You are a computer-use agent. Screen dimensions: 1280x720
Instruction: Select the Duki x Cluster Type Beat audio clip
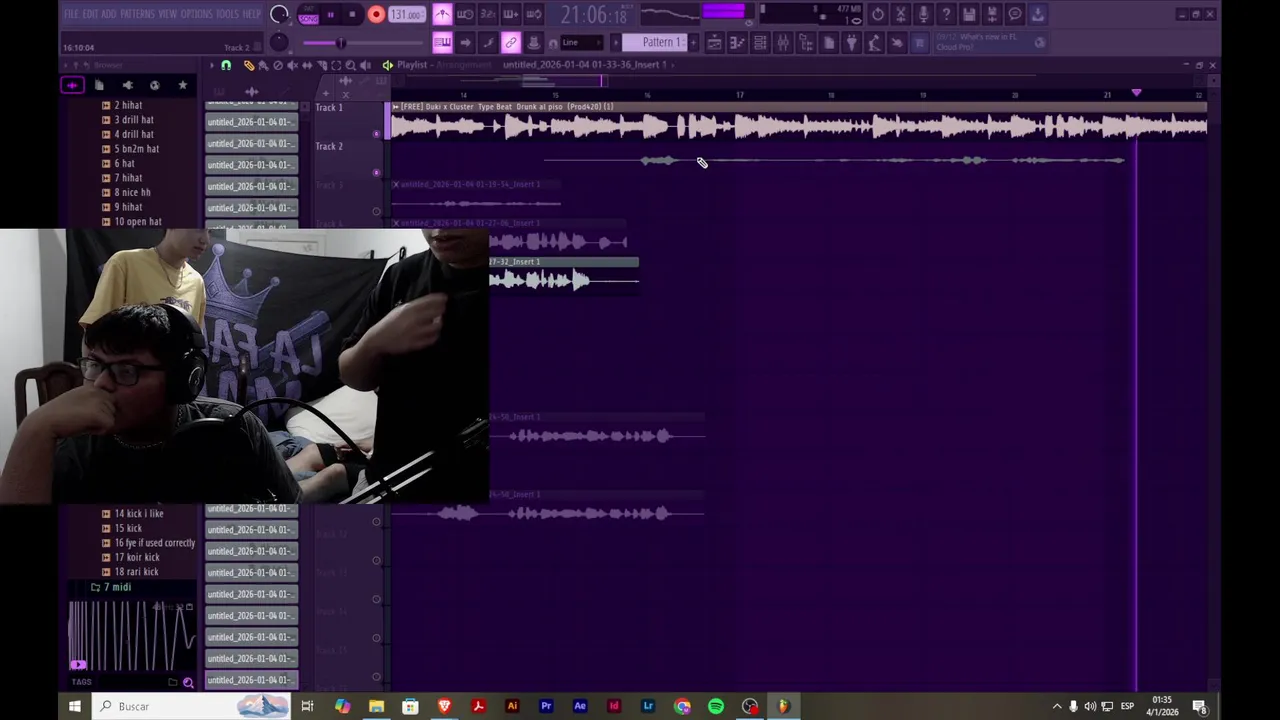(x=798, y=120)
